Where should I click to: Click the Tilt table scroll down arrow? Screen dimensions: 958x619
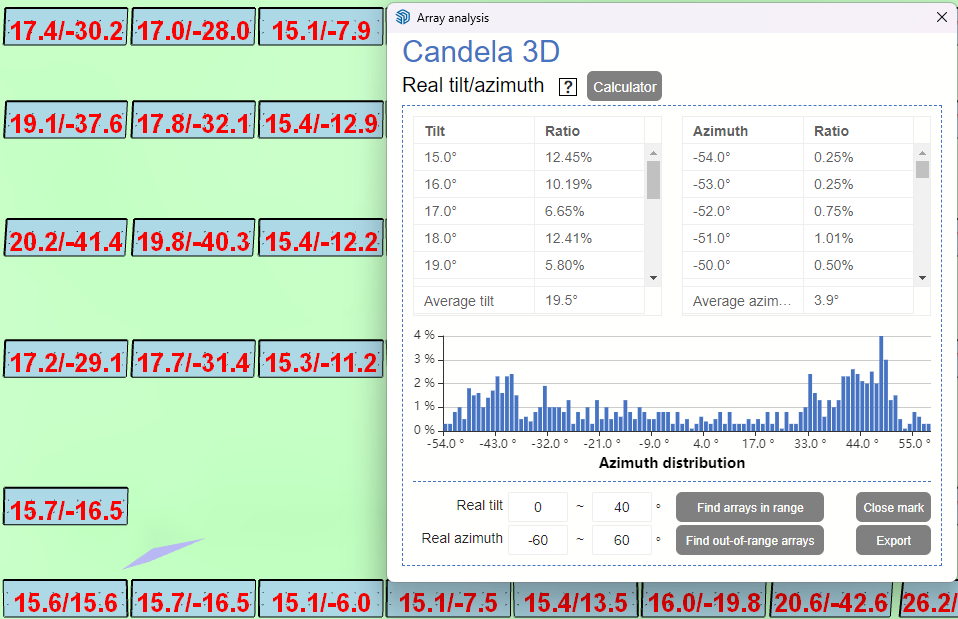pos(653,278)
